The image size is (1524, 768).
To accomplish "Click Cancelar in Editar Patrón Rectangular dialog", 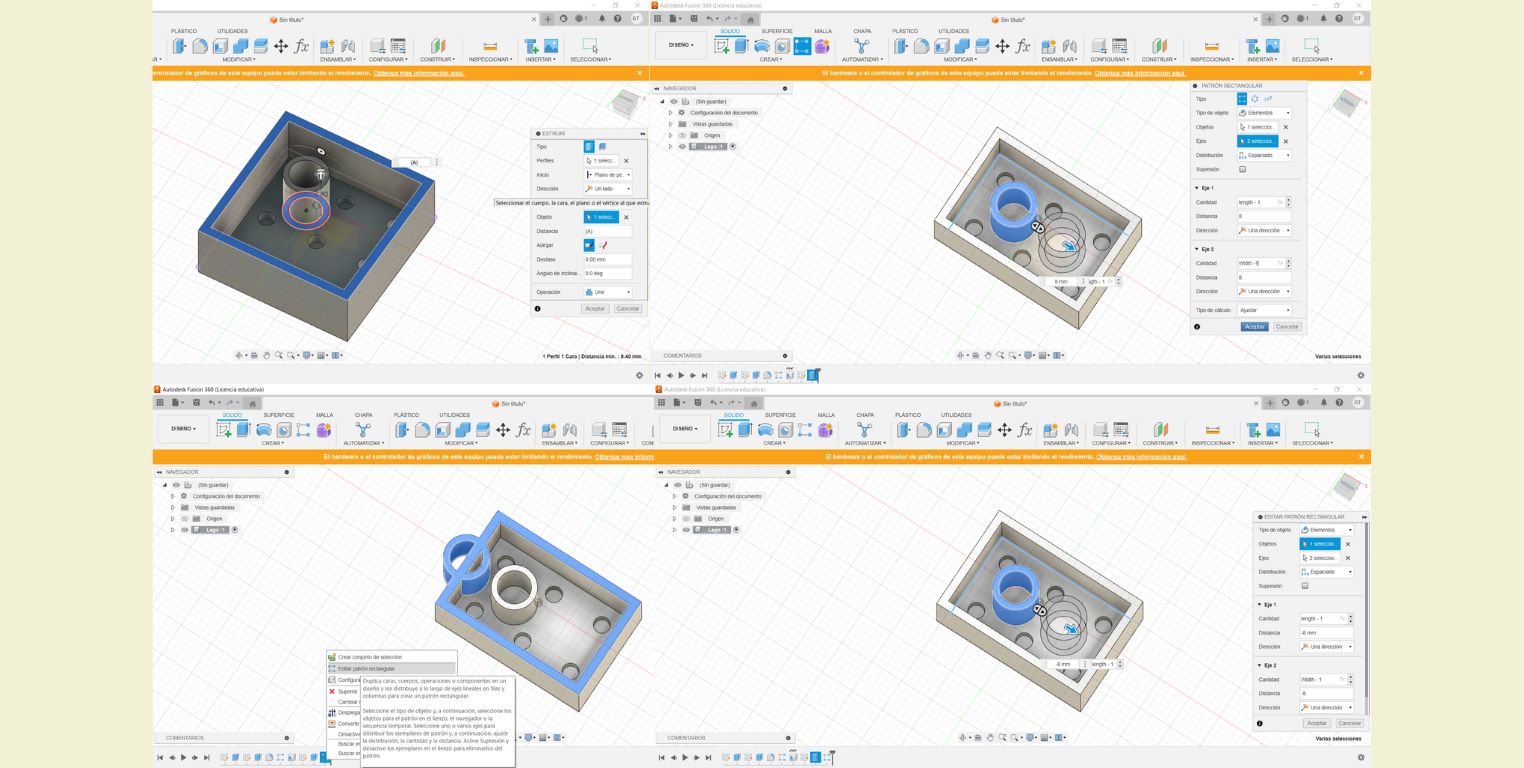I will [1350, 723].
